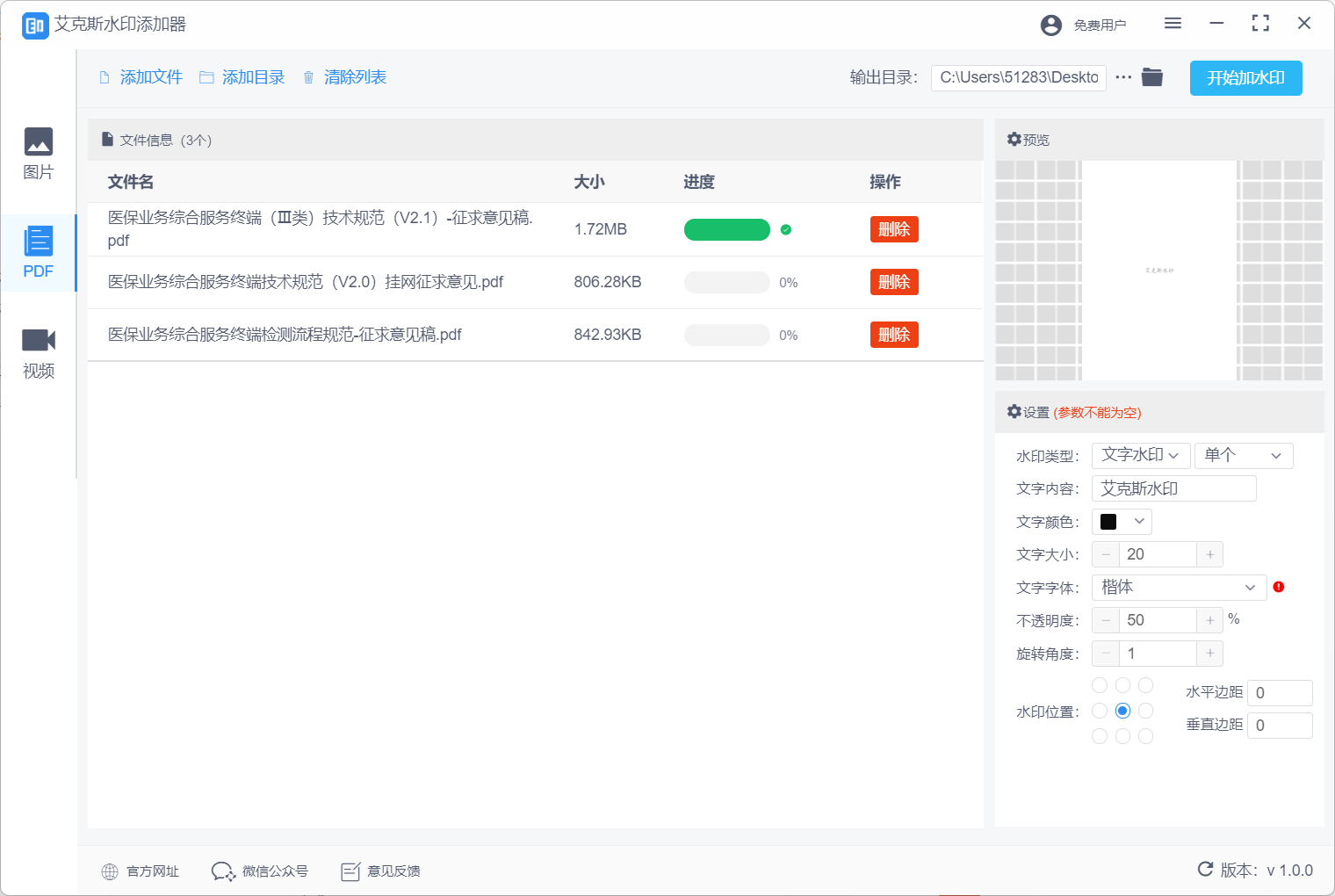This screenshot has height=896, width=1335.
Task: Open the output folder icon
Action: point(1152,77)
